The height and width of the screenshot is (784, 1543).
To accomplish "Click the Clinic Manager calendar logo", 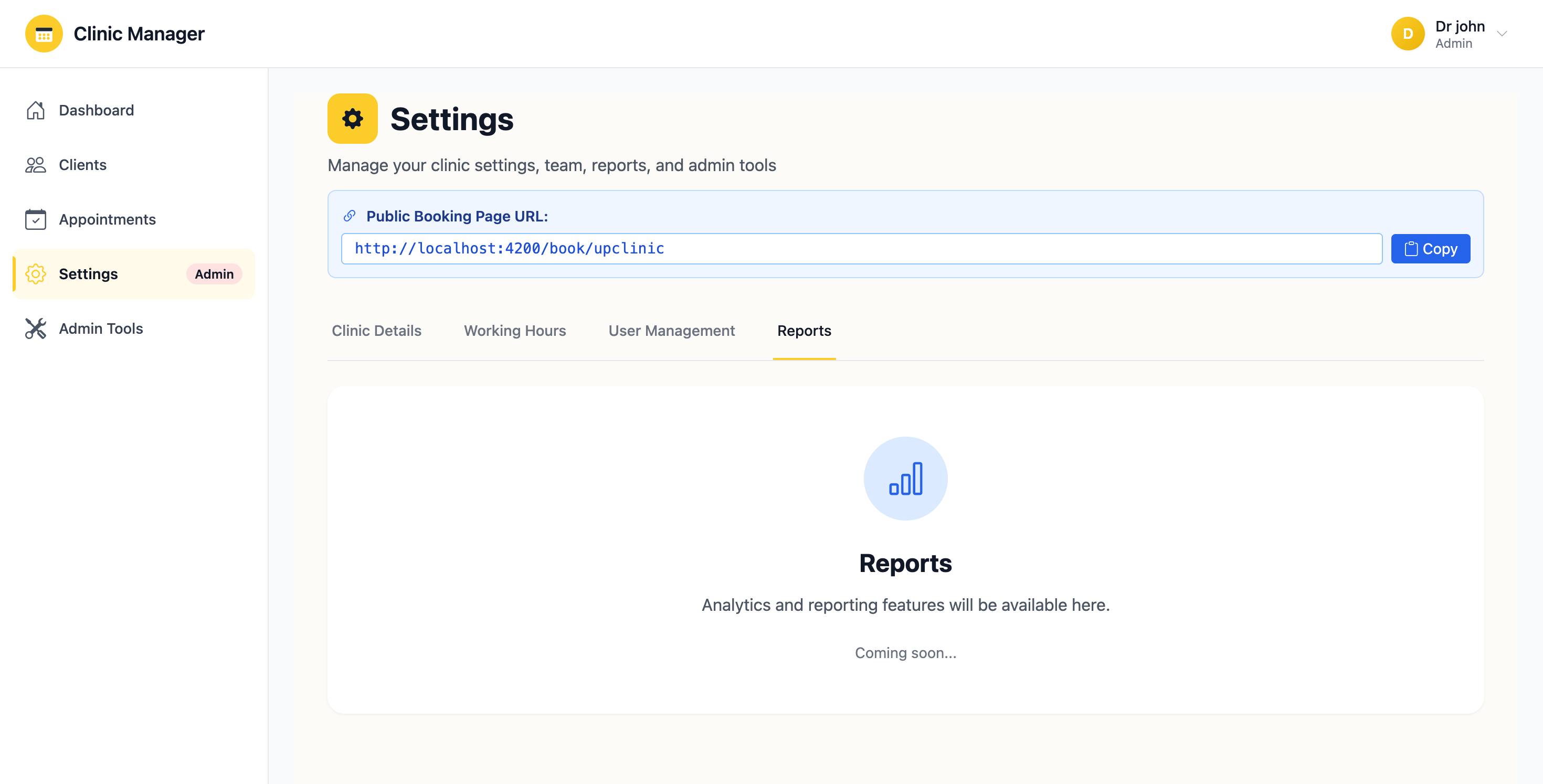I will click(x=43, y=34).
